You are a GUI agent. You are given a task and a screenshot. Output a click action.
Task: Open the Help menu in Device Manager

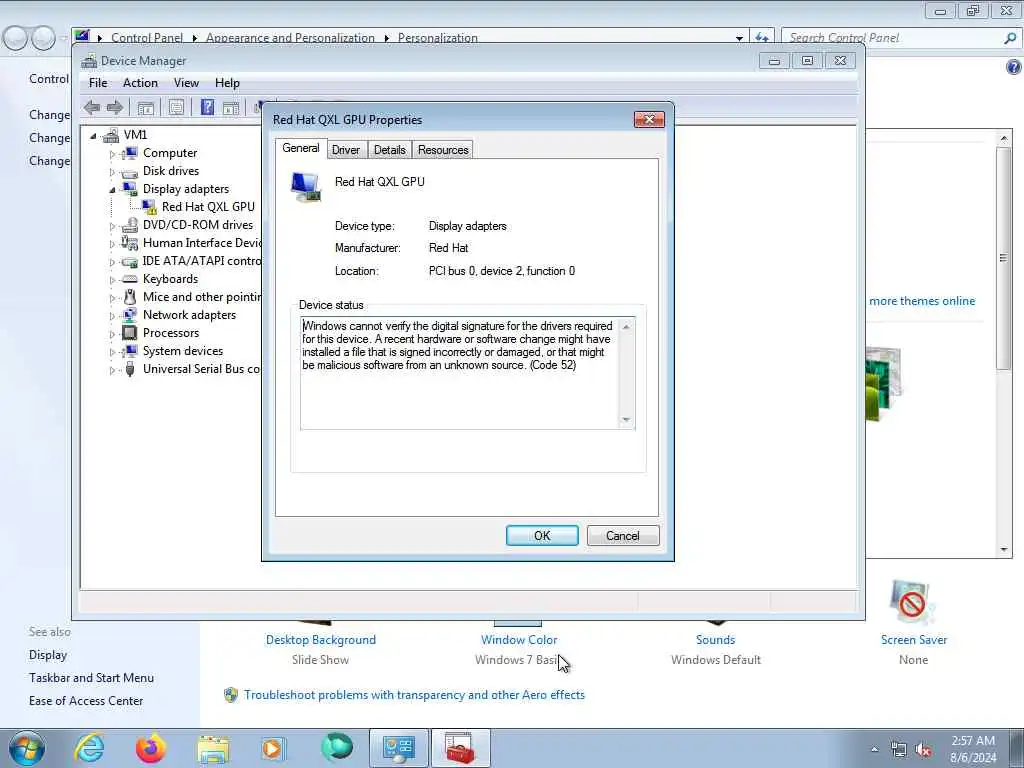(x=227, y=83)
